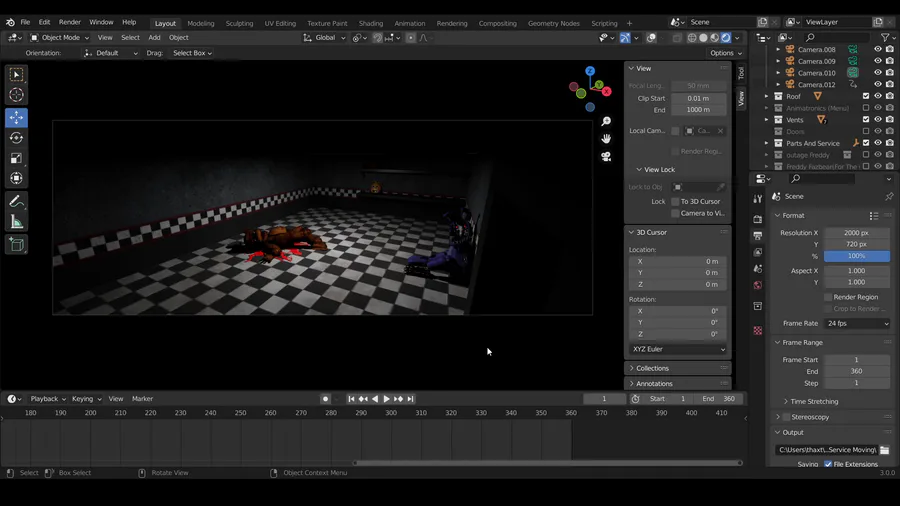Expand the Collections panel

[x=652, y=368]
